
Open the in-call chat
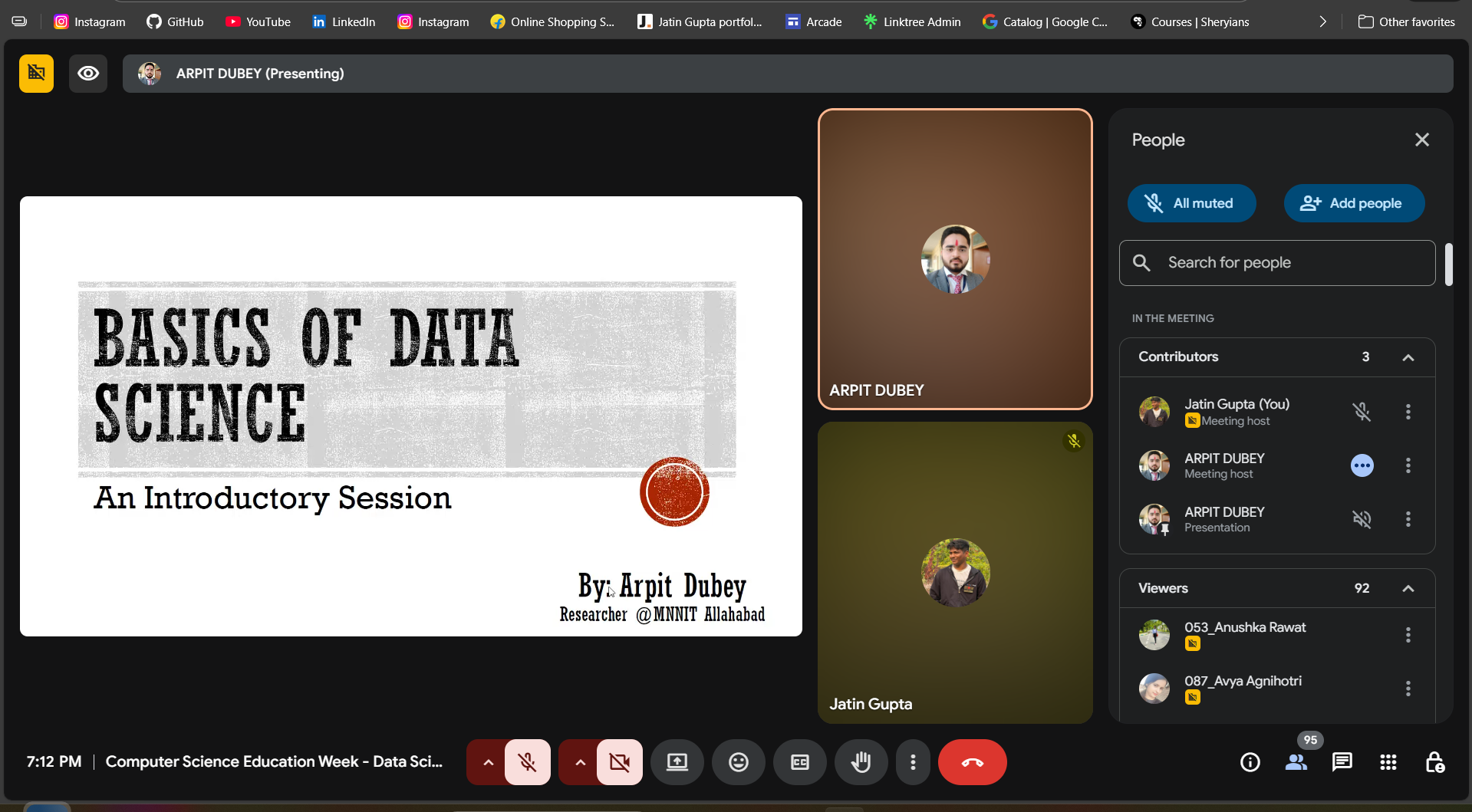(x=1342, y=762)
